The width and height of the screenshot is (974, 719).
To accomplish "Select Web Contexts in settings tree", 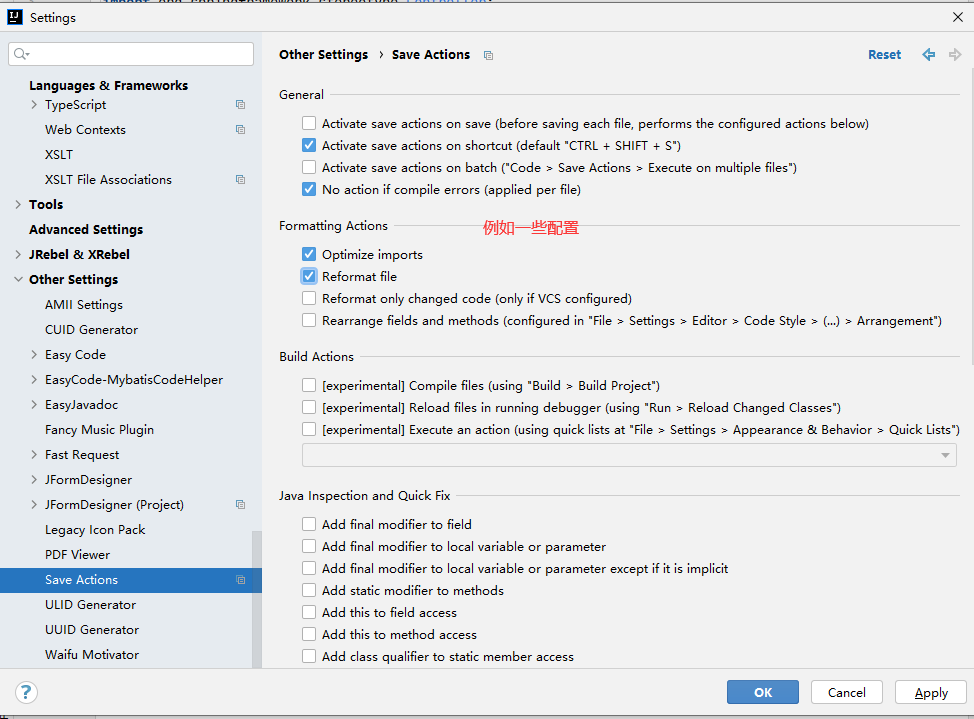I will [85, 129].
